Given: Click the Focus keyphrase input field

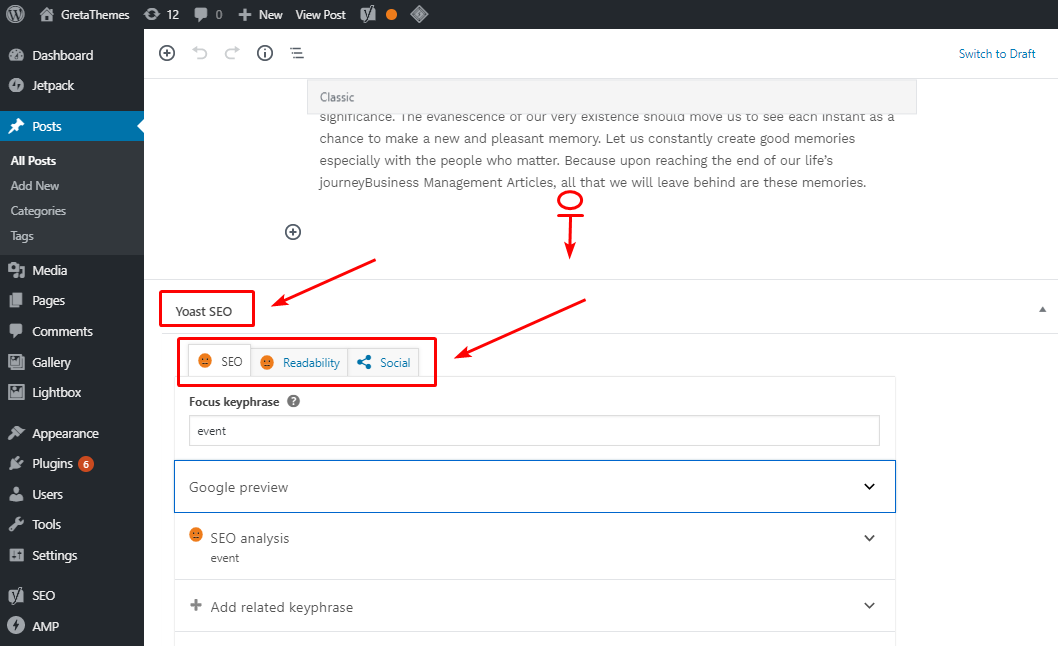Looking at the screenshot, I should 534,431.
